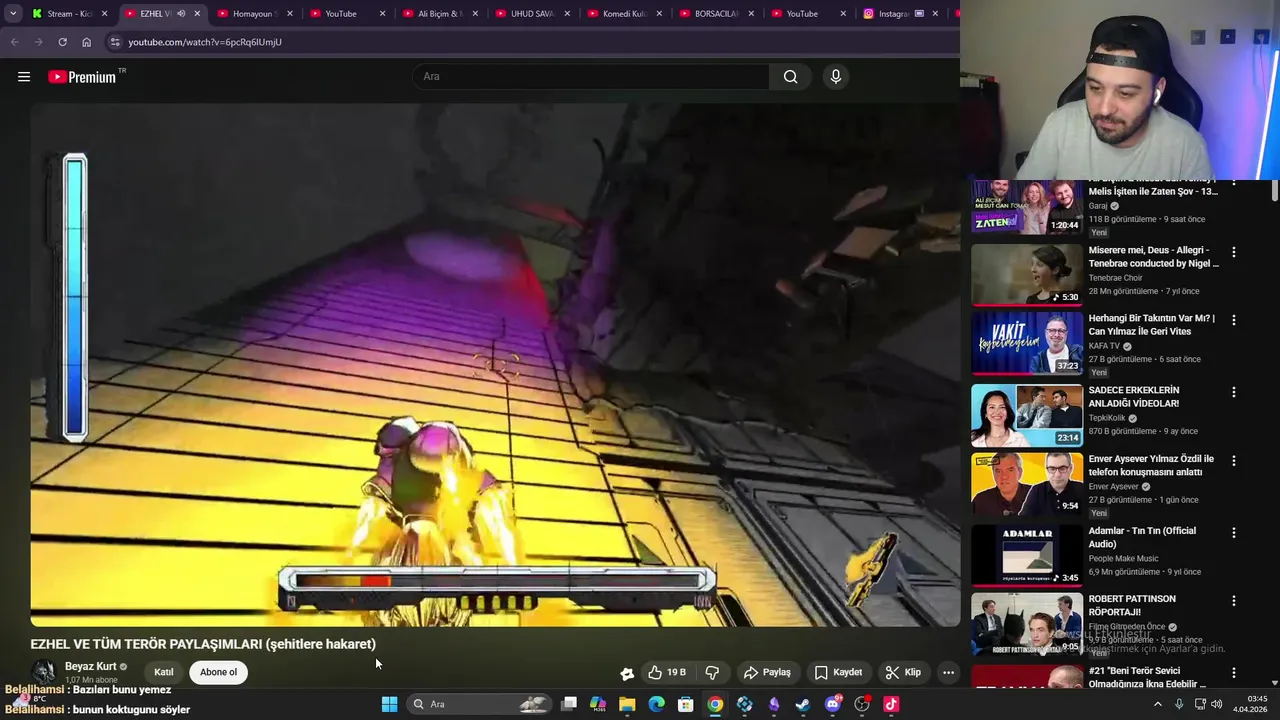The image size is (1280, 720).
Task: Open more actions menu beside Klip
Action: (x=948, y=673)
